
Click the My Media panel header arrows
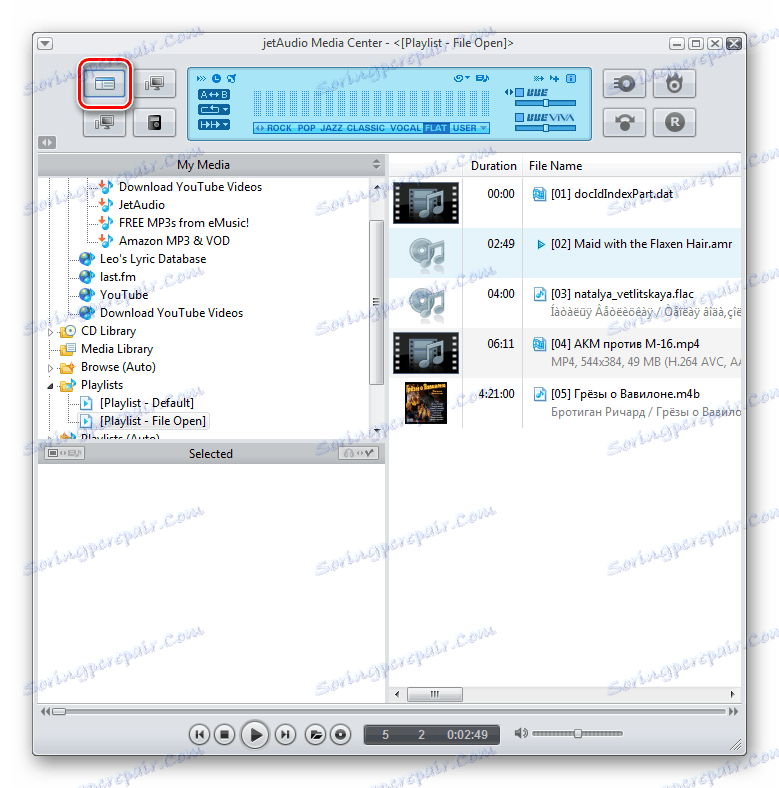pos(376,164)
